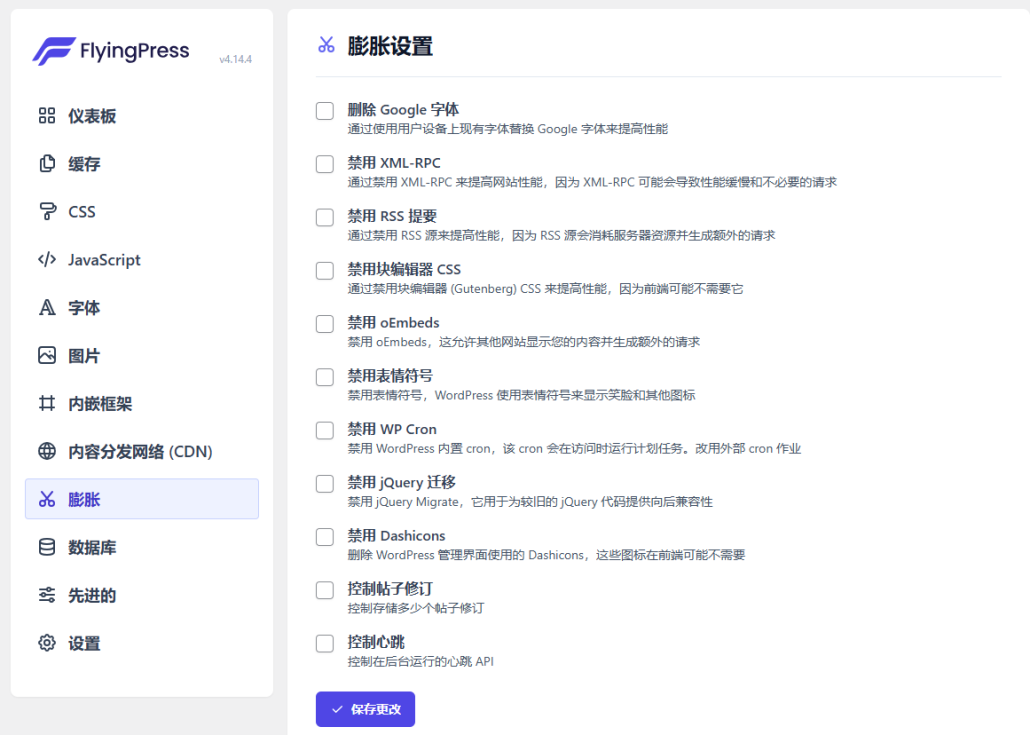Check the 禁用 XML-RPC box
Screen dimensions: 1030x735
(x=324, y=164)
